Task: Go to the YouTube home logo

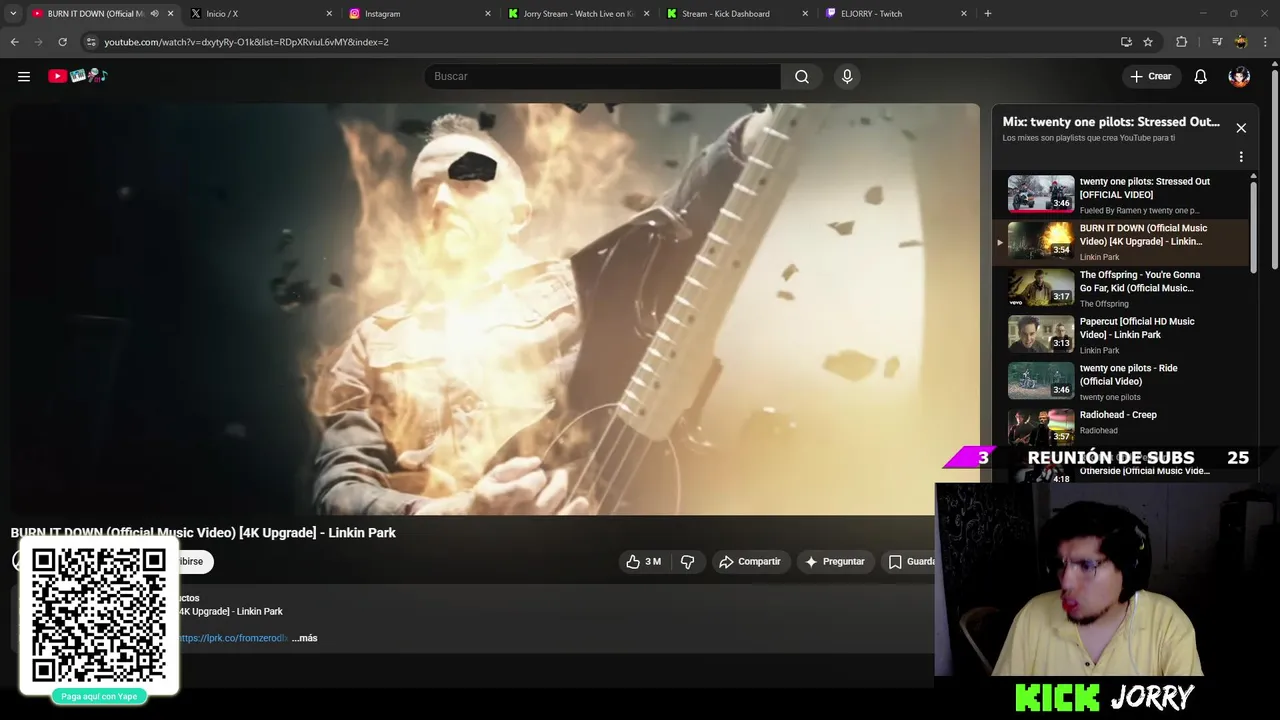Action: pos(78,76)
